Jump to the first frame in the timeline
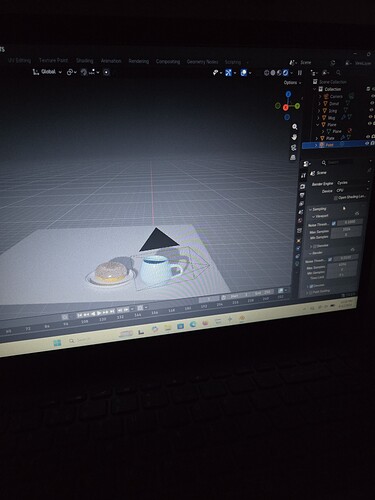Viewport: 375px width, 500px height. [x=80, y=315]
